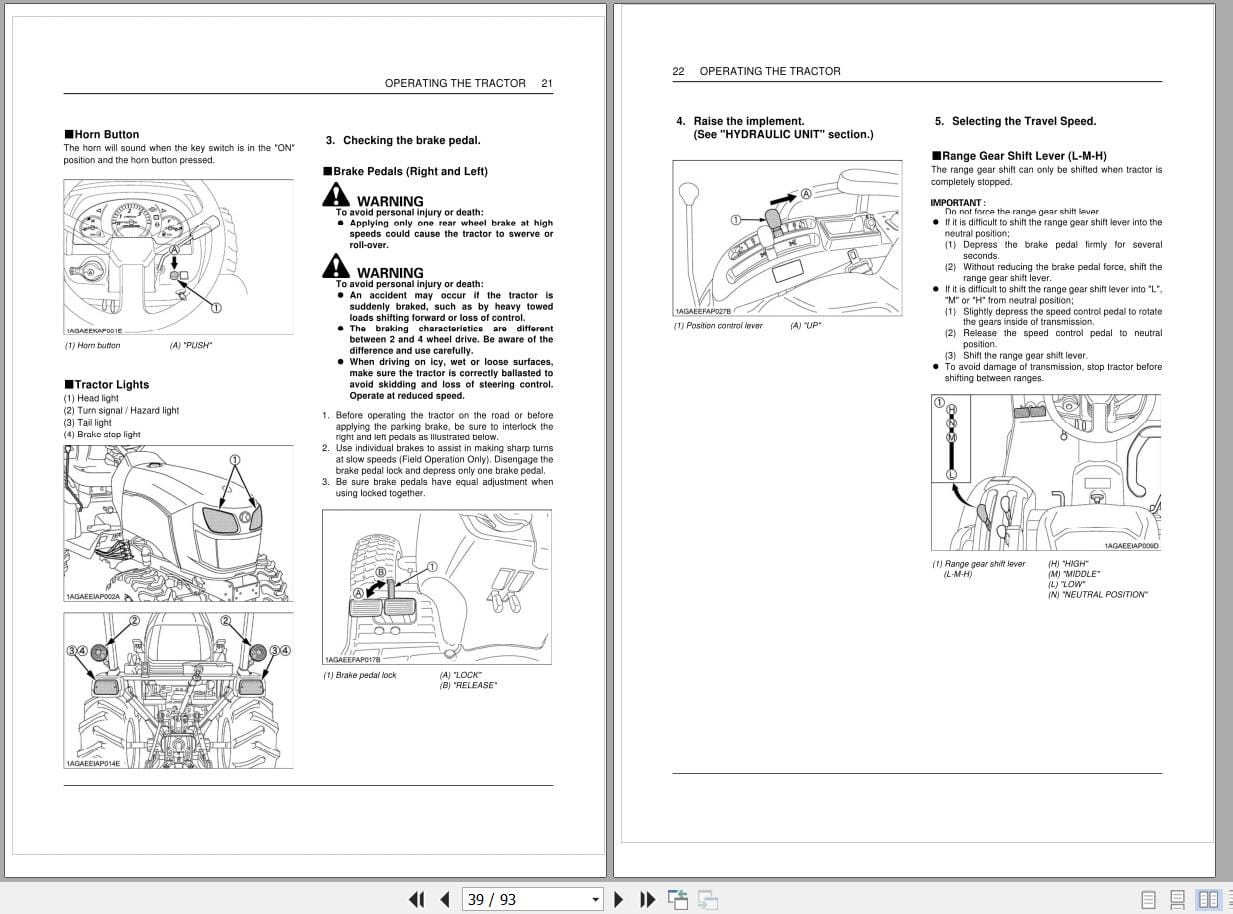
Task: Go to the previous page
Action: [x=445, y=899]
